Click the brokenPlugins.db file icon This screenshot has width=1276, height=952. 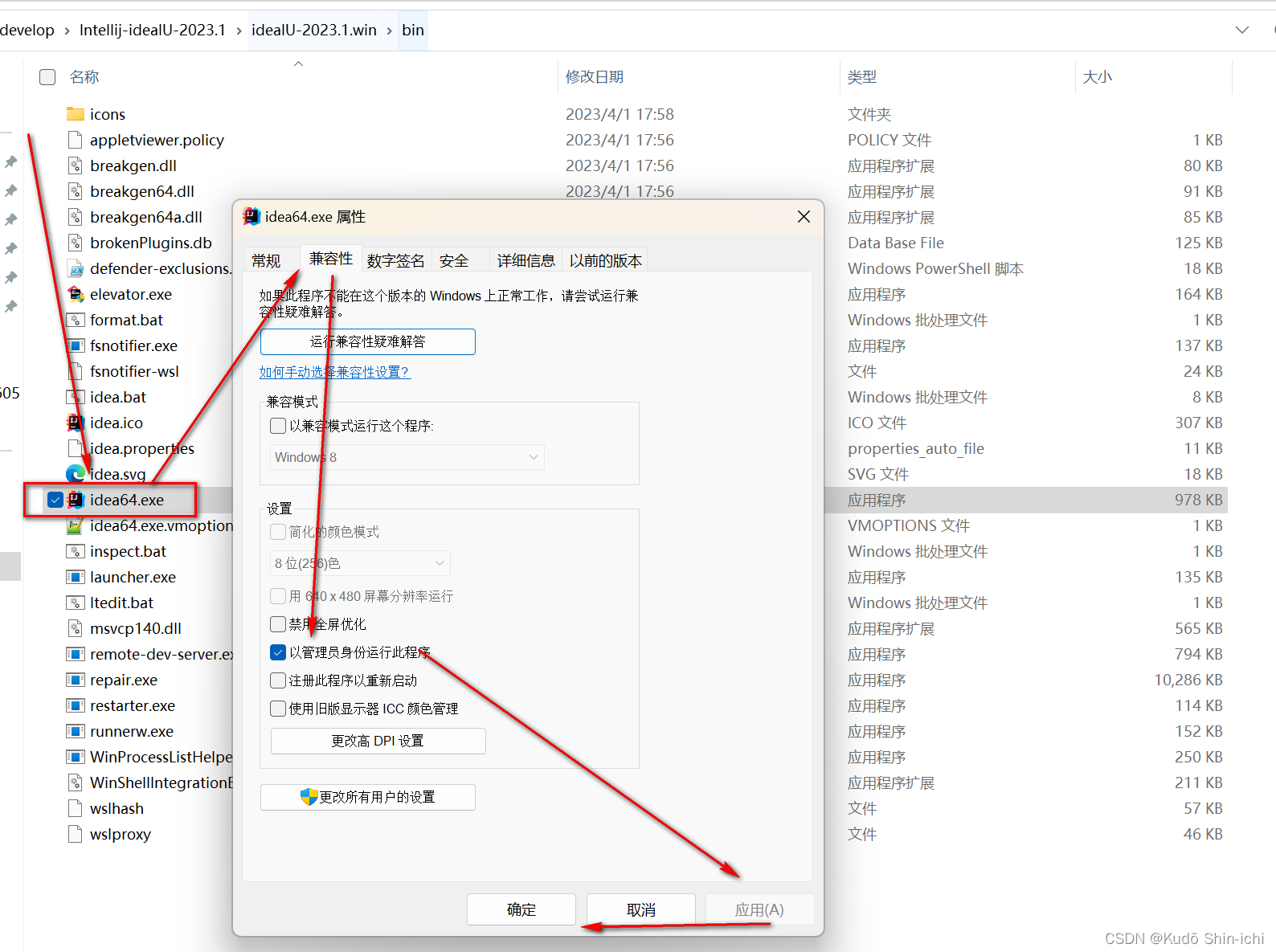coord(76,243)
